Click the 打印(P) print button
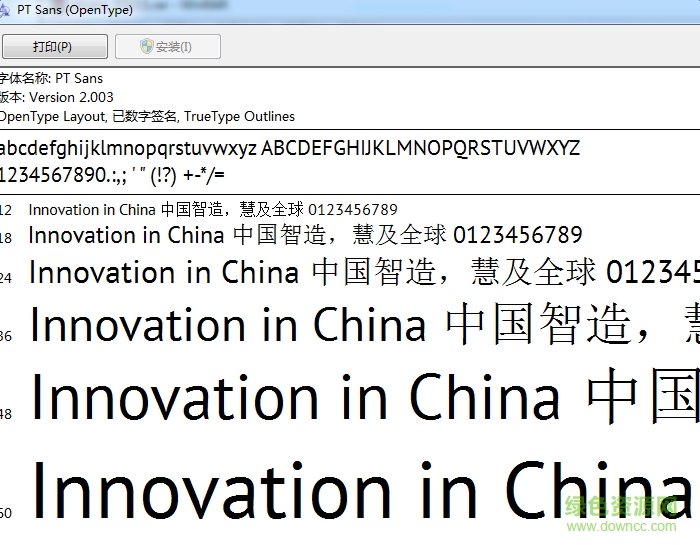The image size is (700, 545). (54, 46)
